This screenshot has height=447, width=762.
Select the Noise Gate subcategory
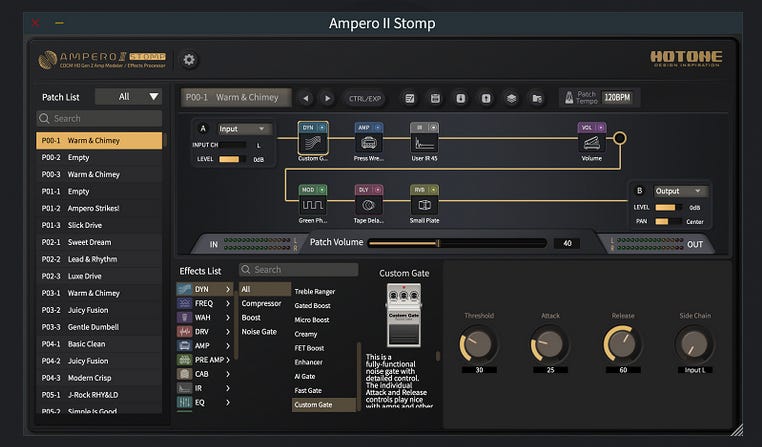point(258,331)
